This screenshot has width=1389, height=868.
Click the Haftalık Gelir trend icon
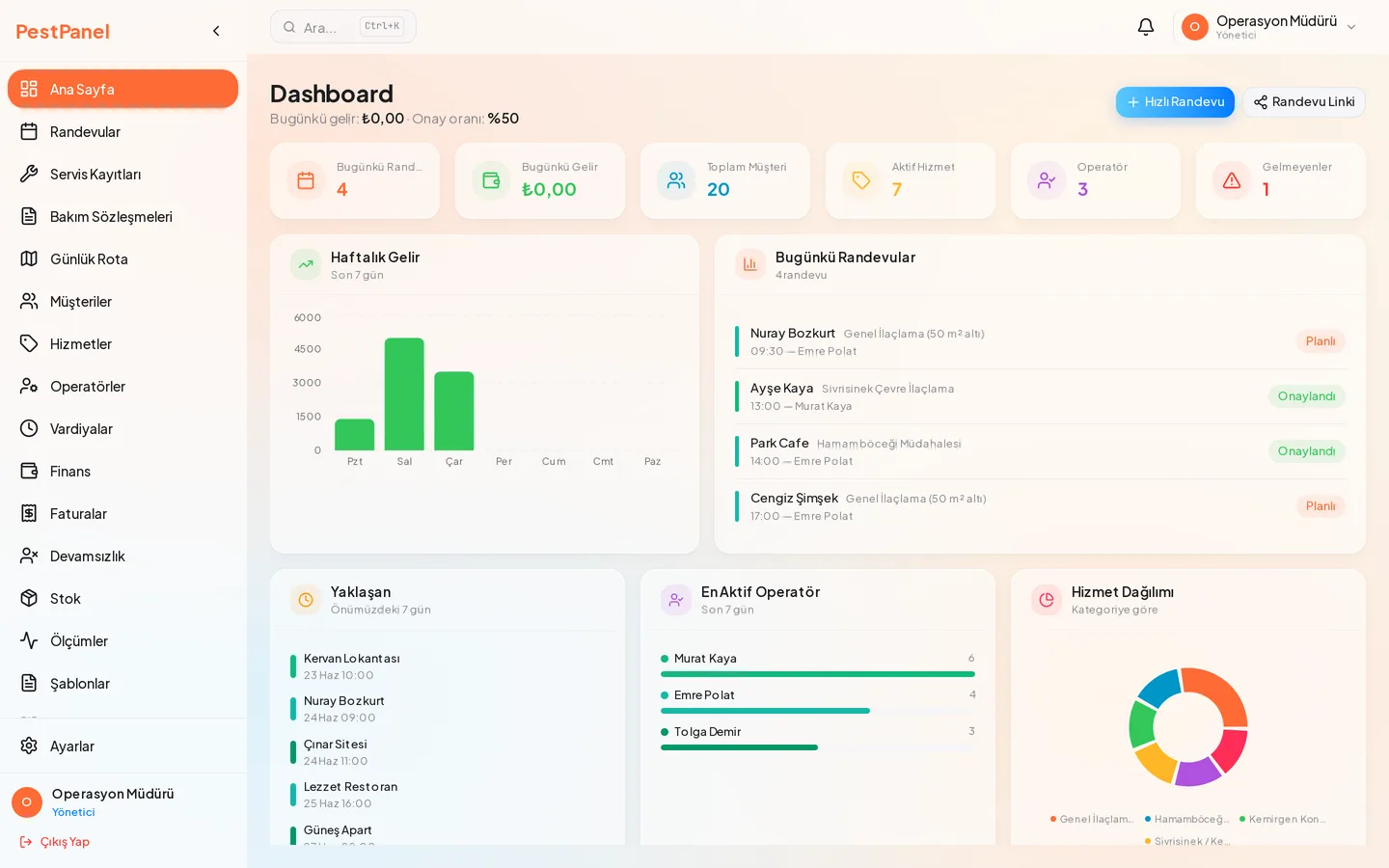[x=306, y=264]
